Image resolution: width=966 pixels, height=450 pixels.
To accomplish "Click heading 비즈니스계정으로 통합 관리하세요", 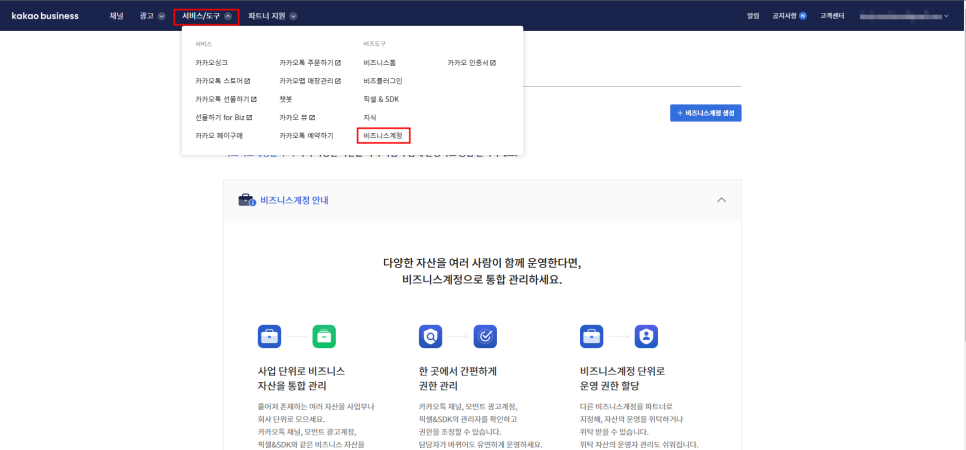I will pos(482,279).
